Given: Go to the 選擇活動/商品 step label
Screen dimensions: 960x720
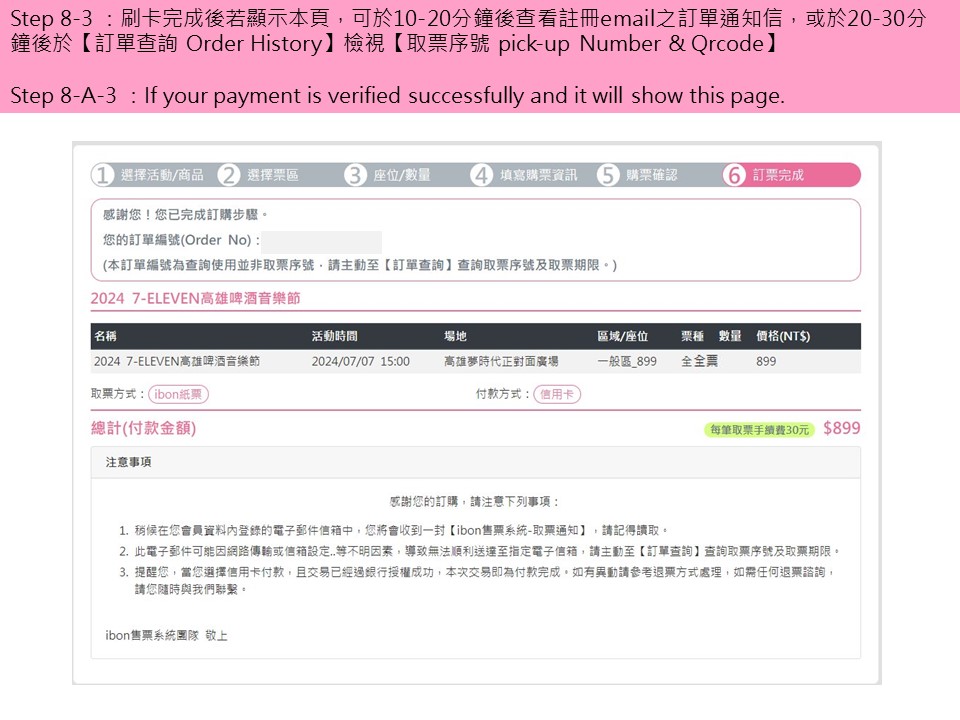Looking at the screenshot, I should [162, 175].
